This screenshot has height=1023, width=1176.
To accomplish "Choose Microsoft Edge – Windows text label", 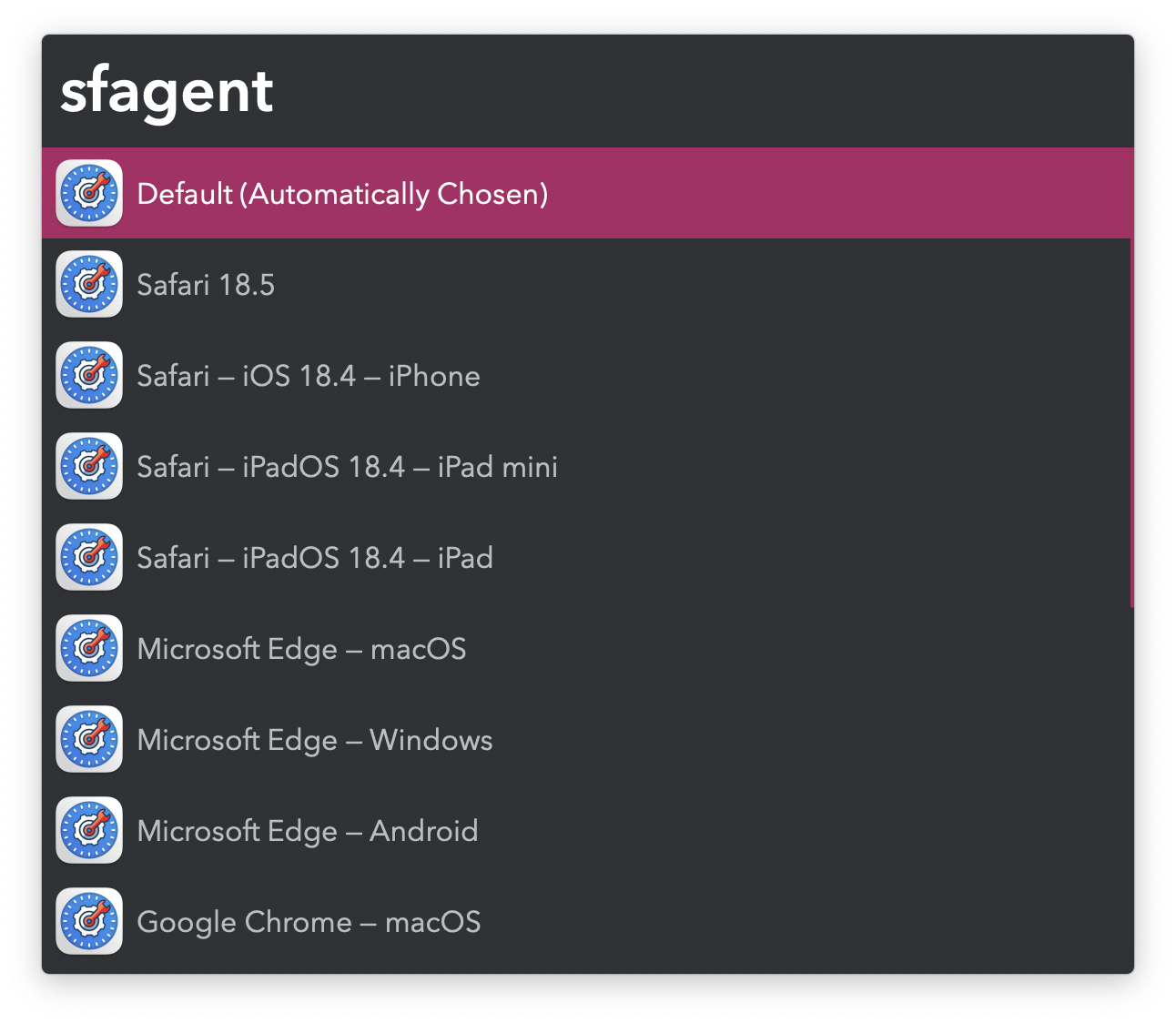I will 314,740.
